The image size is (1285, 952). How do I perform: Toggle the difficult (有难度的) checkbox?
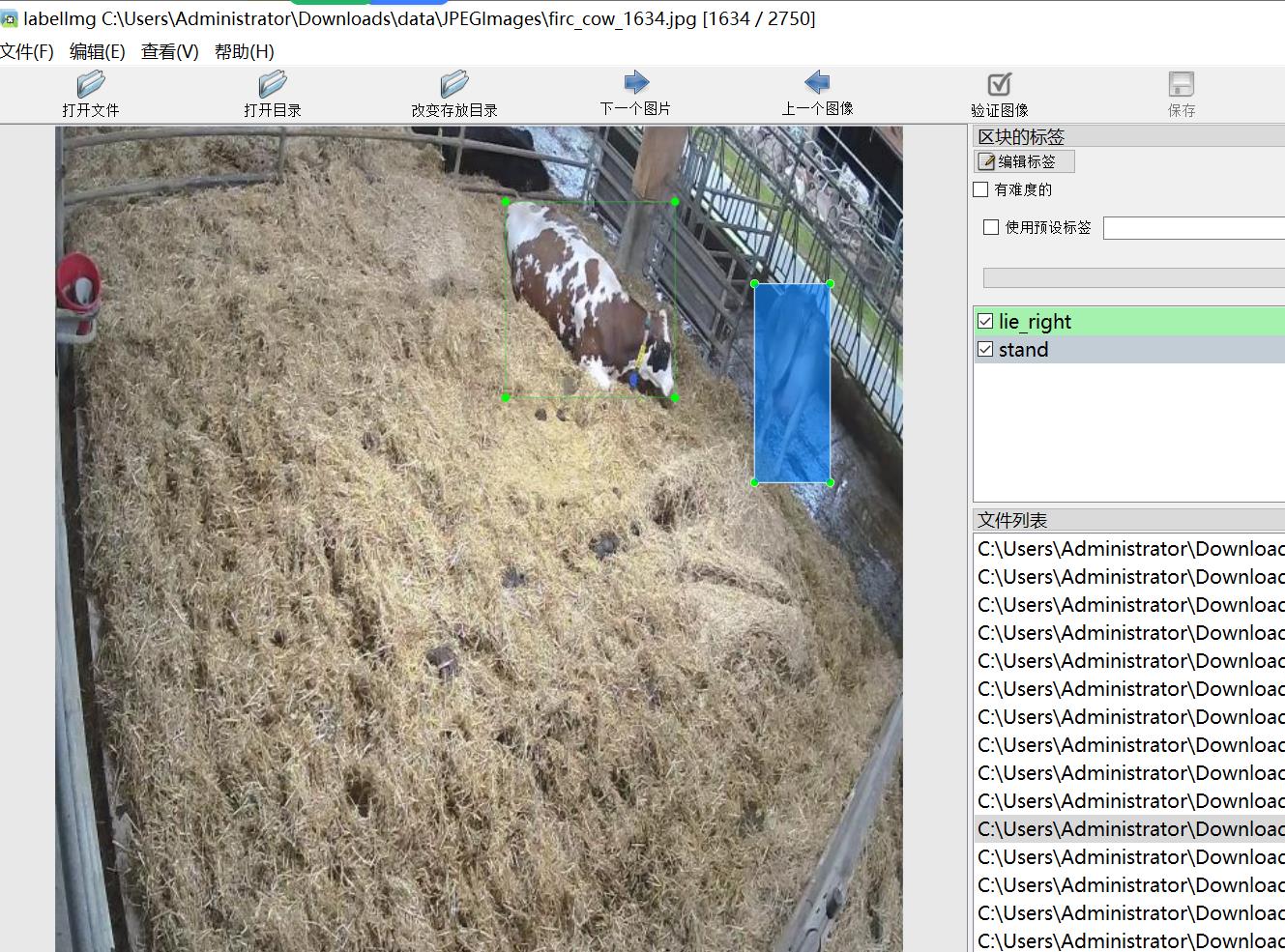click(x=980, y=189)
